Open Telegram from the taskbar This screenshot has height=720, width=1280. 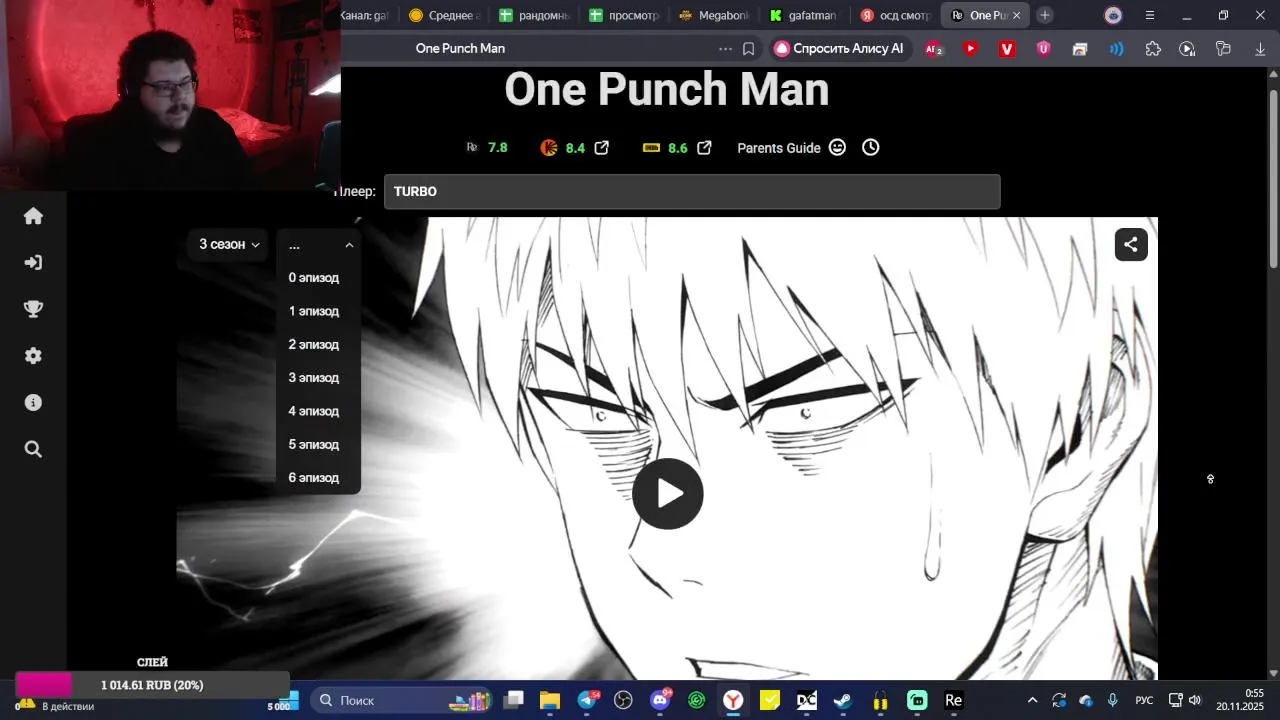[588, 700]
